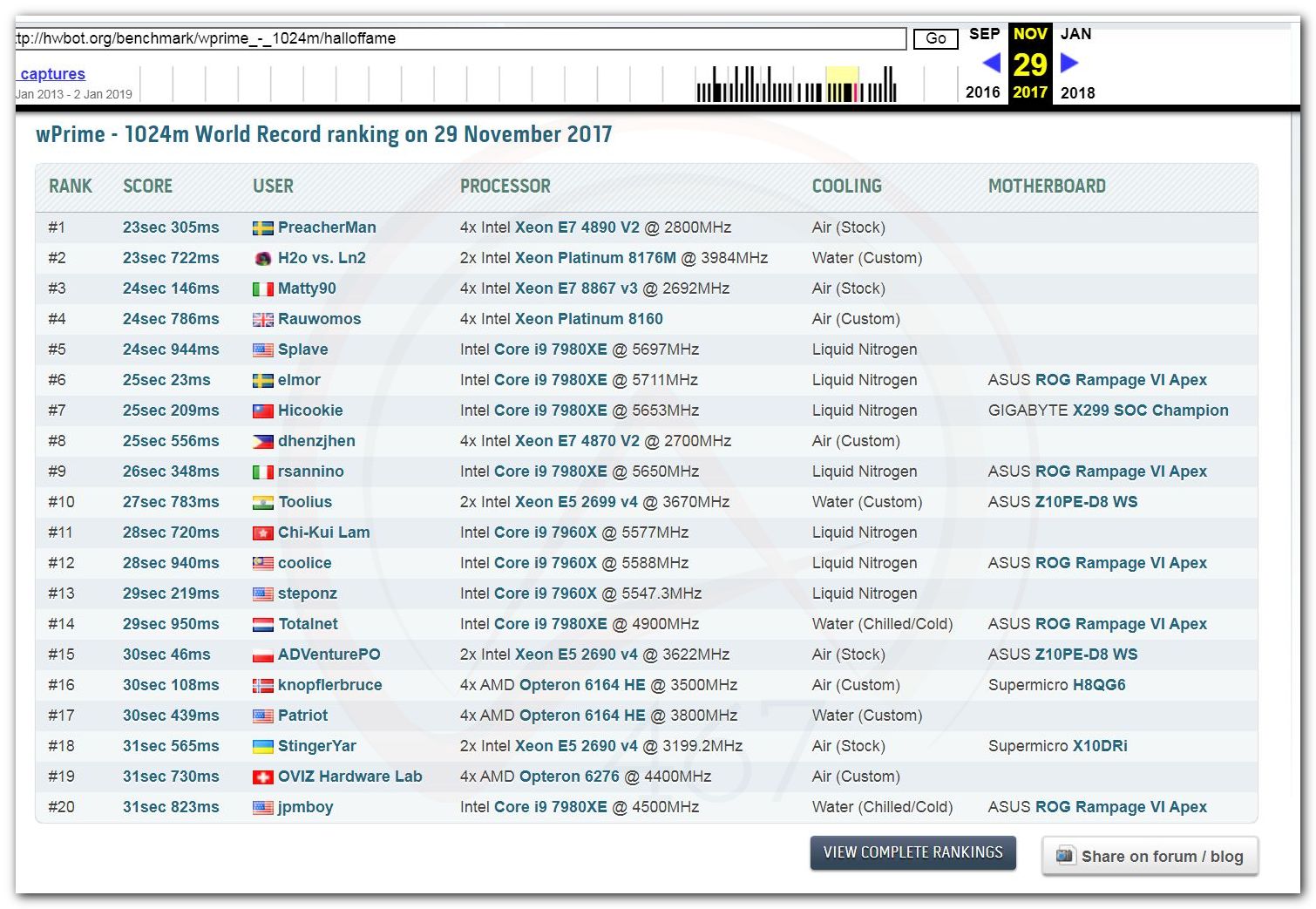
Task: Click the Italian flag next to Matty90
Action: click(262, 289)
